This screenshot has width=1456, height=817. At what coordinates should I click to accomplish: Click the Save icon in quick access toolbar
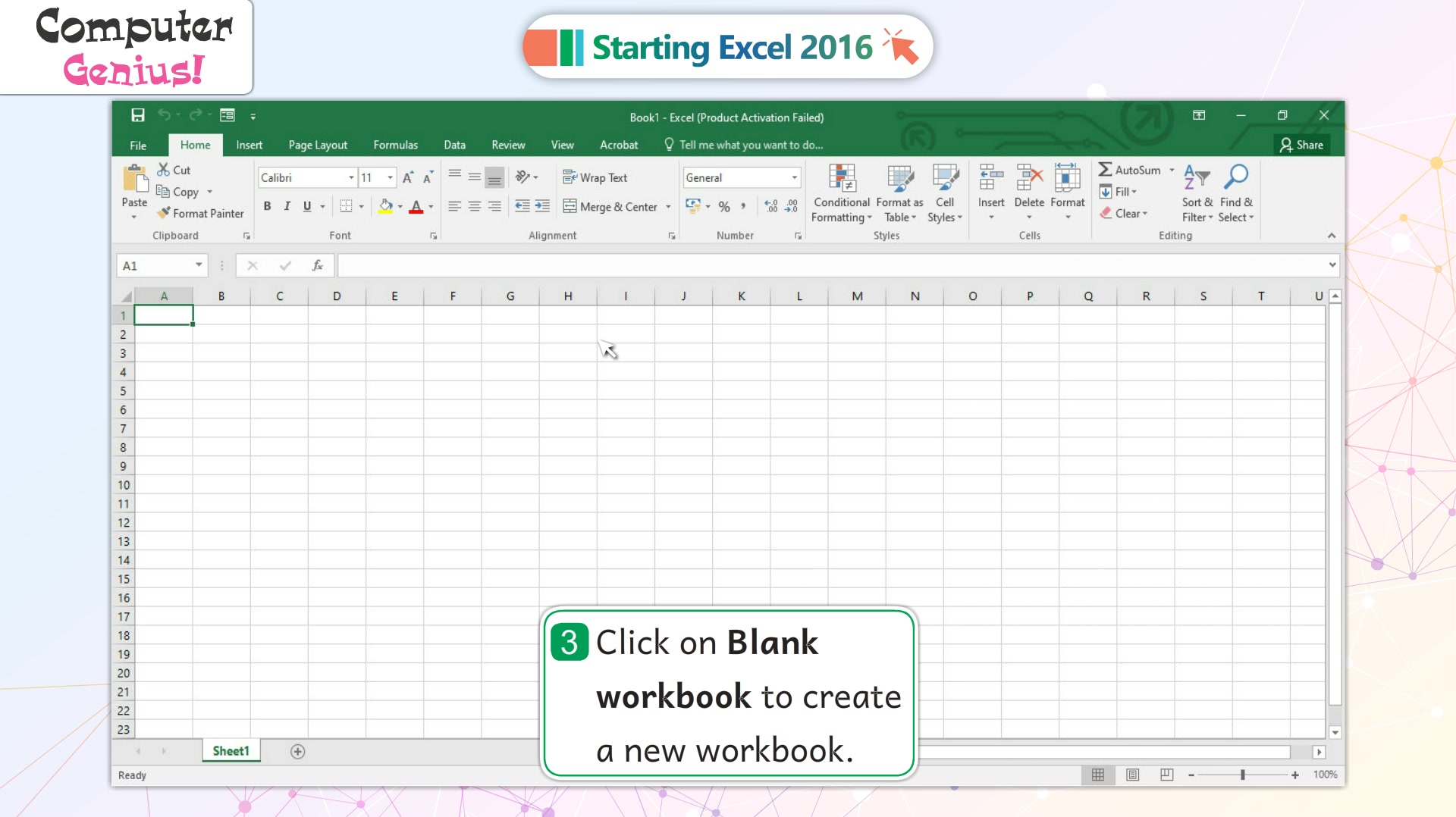(x=137, y=115)
